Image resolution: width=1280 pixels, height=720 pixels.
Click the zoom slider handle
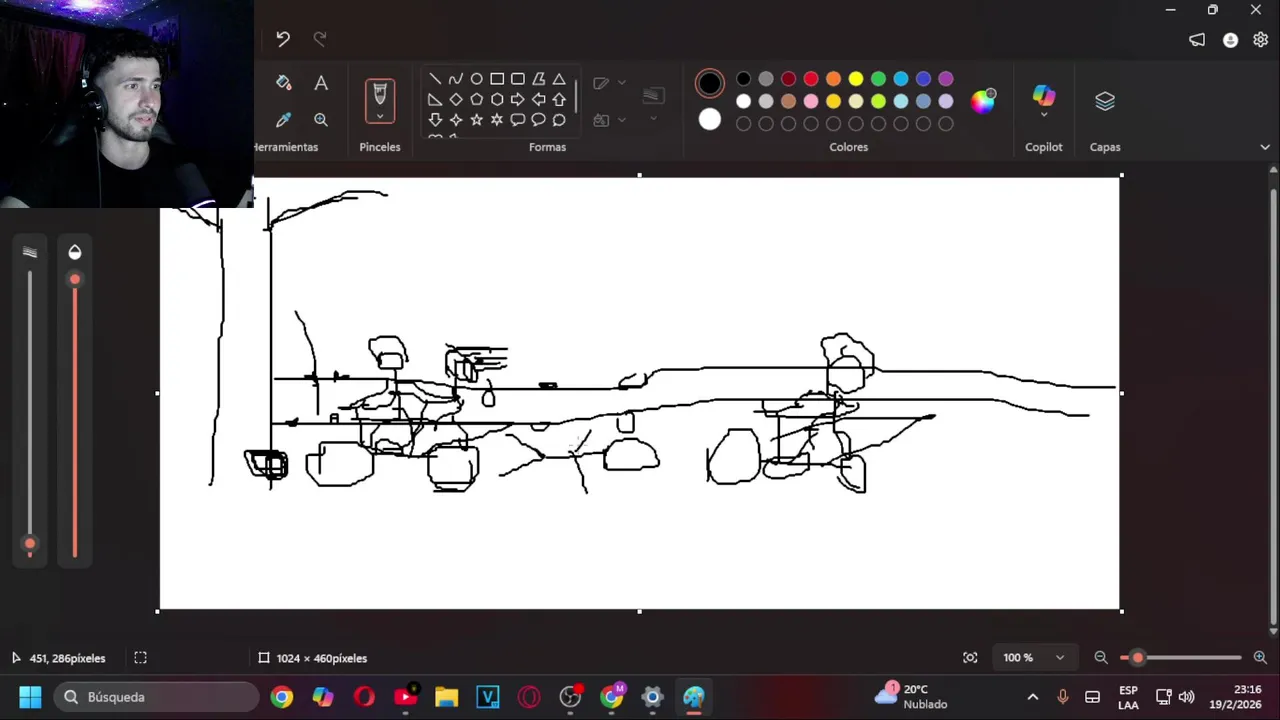[x=1137, y=658]
